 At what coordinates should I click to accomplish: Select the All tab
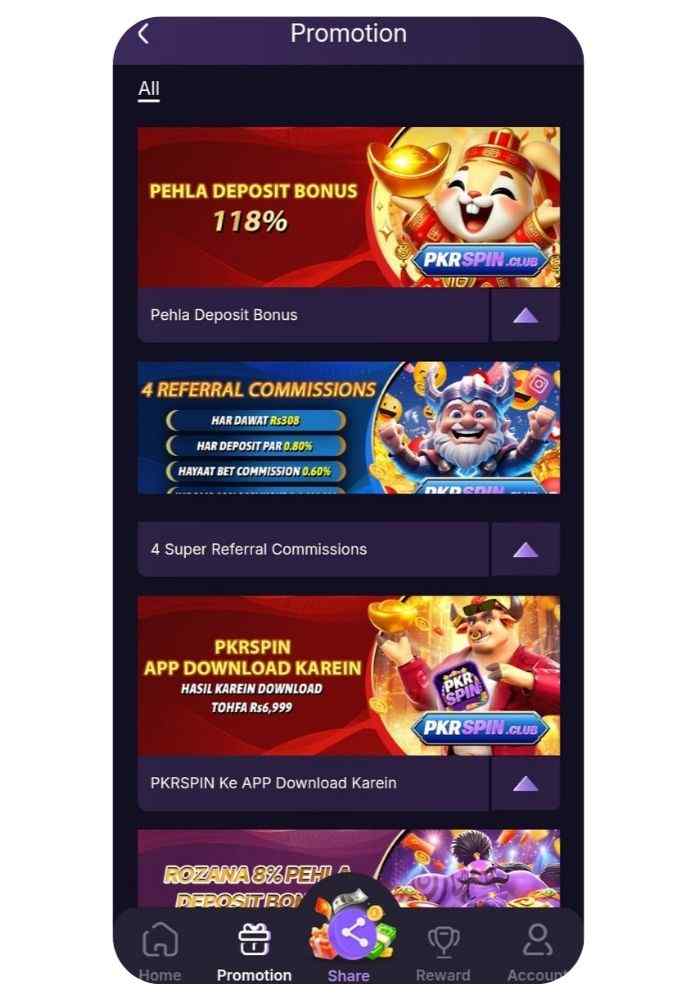[149, 89]
